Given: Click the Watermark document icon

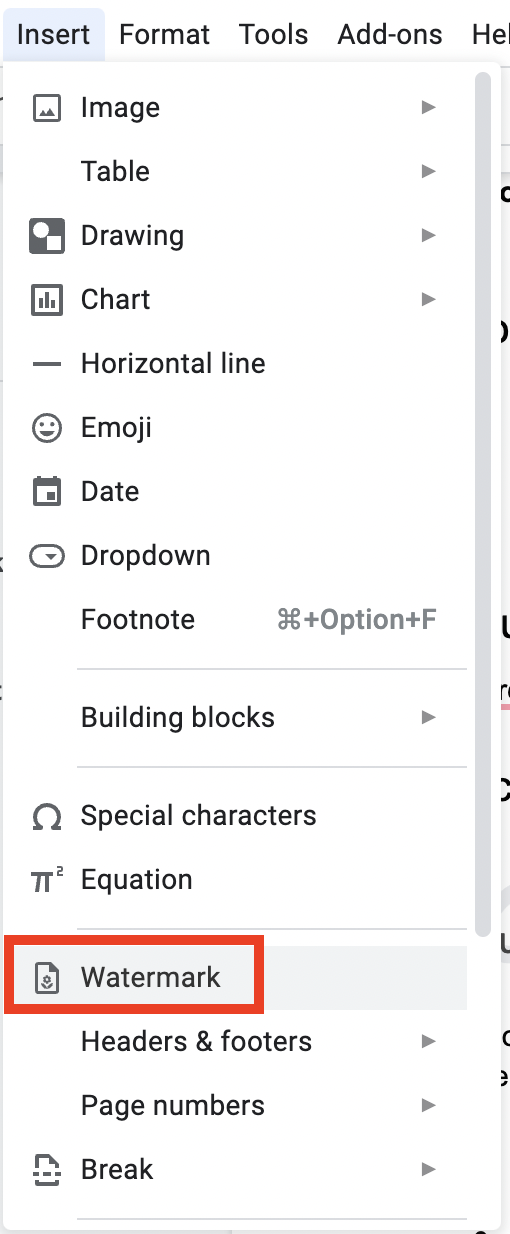Looking at the screenshot, I should (47, 978).
